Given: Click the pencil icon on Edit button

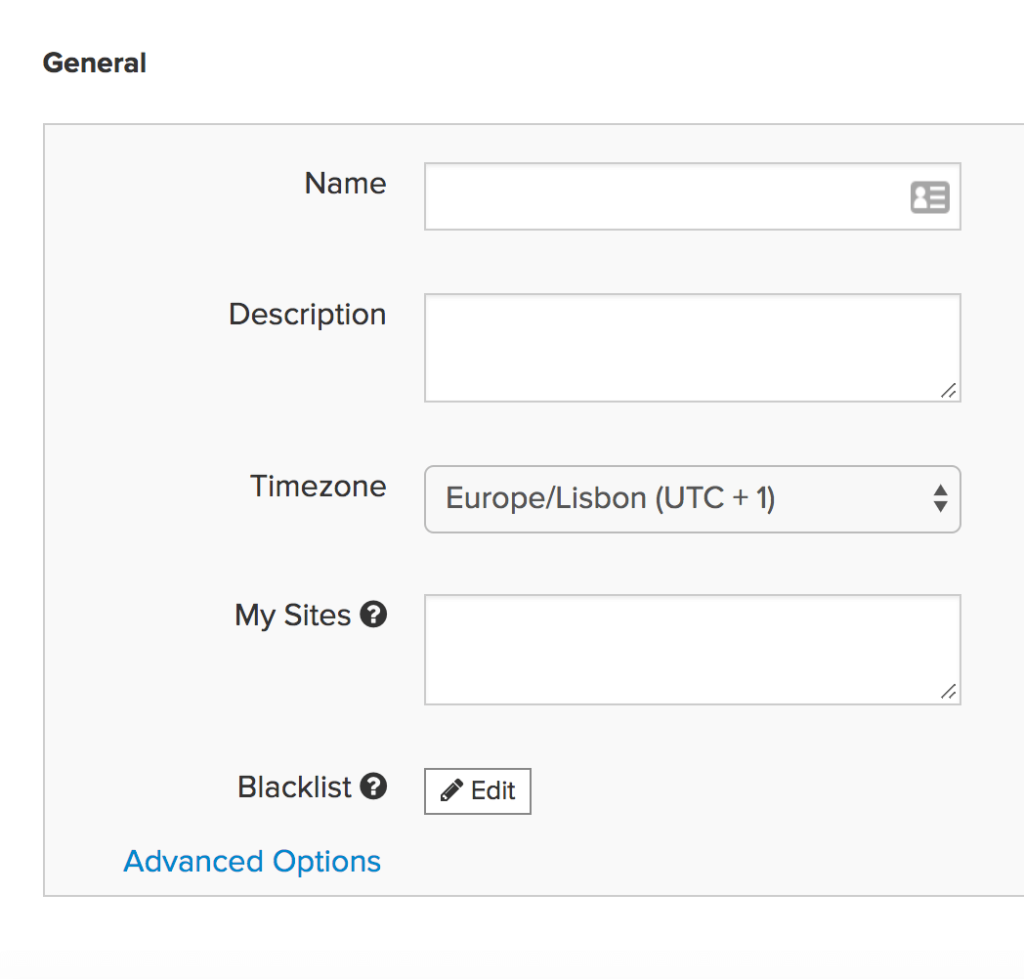Looking at the screenshot, I should [452, 791].
